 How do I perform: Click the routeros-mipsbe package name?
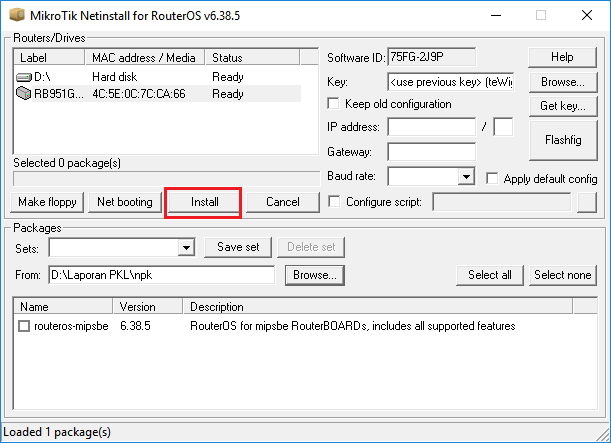click(x=71, y=326)
